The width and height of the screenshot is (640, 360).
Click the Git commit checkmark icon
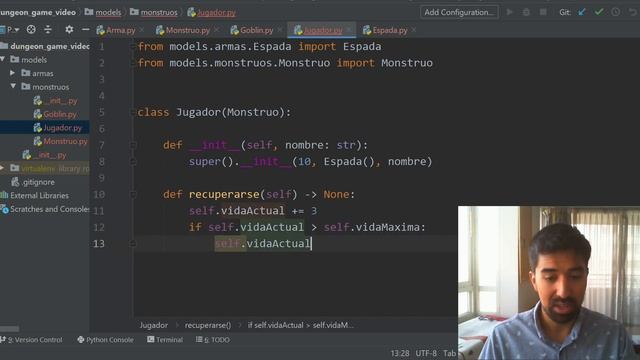599,12
